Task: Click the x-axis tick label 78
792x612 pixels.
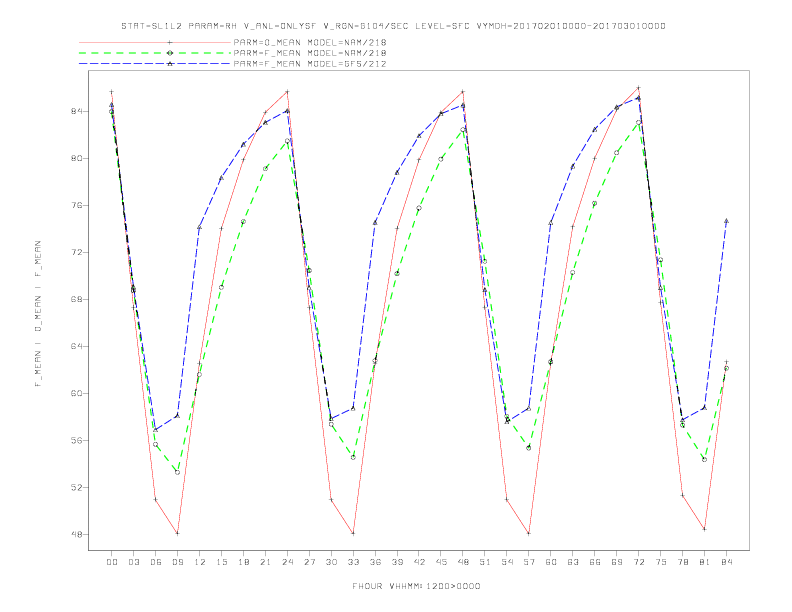Action: (x=683, y=562)
